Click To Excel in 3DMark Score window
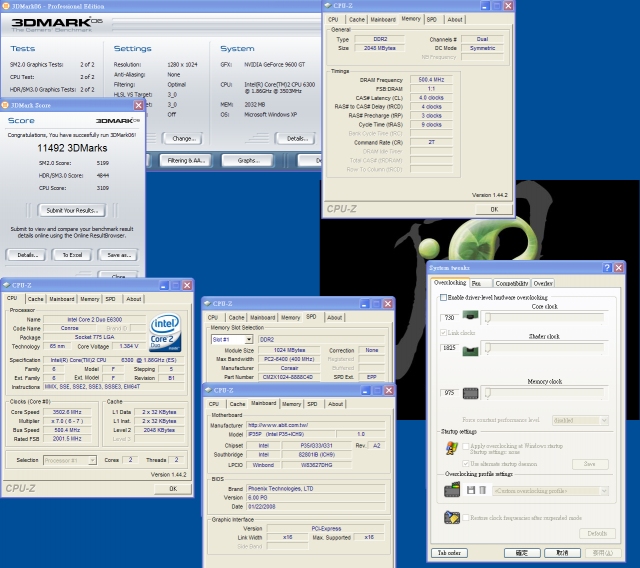Screen dimensions: 640x568 pos(72,255)
